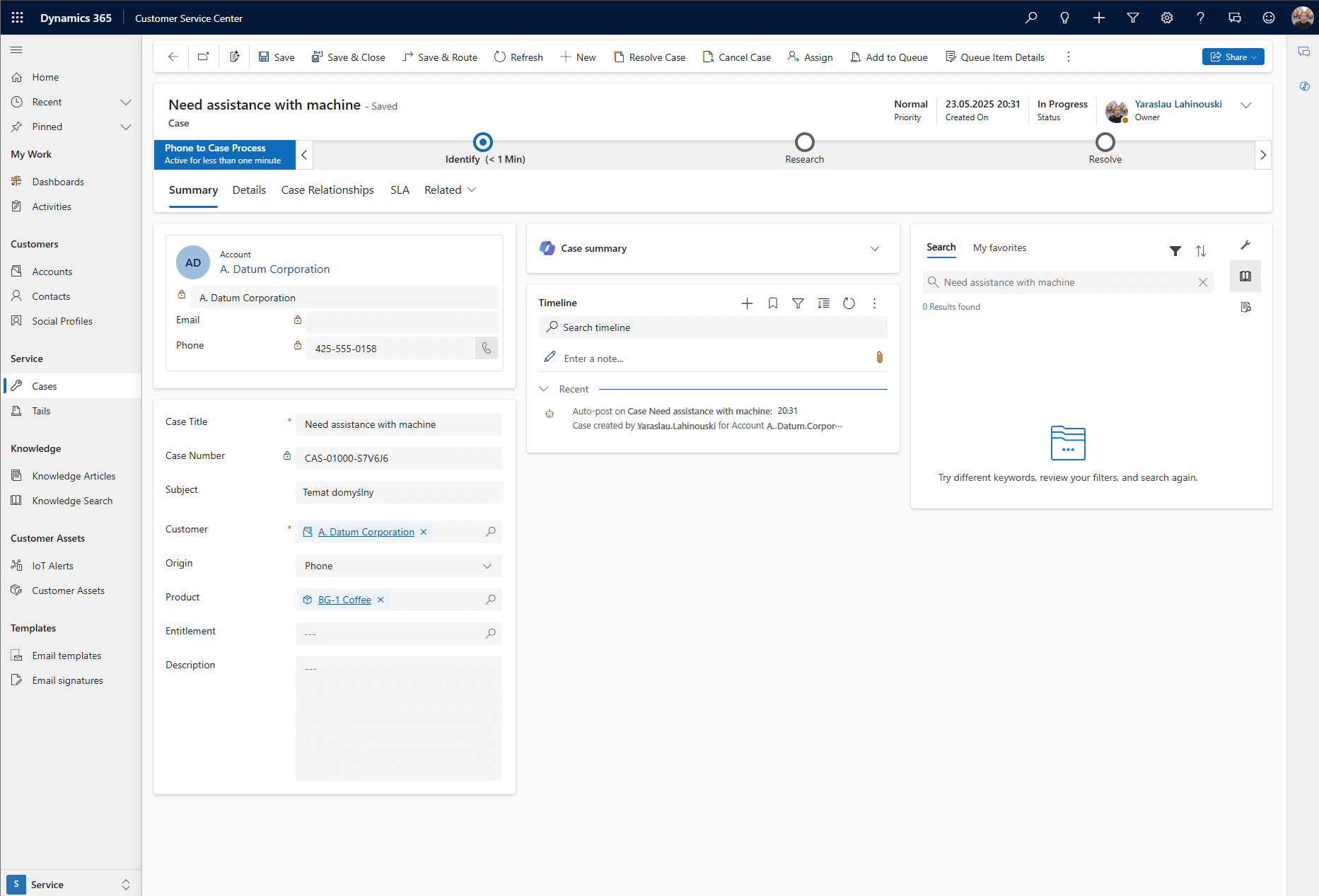Switch to the Details tab
Image resolution: width=1319 pixels, height=896 pixels.
(x=249, y=190)
